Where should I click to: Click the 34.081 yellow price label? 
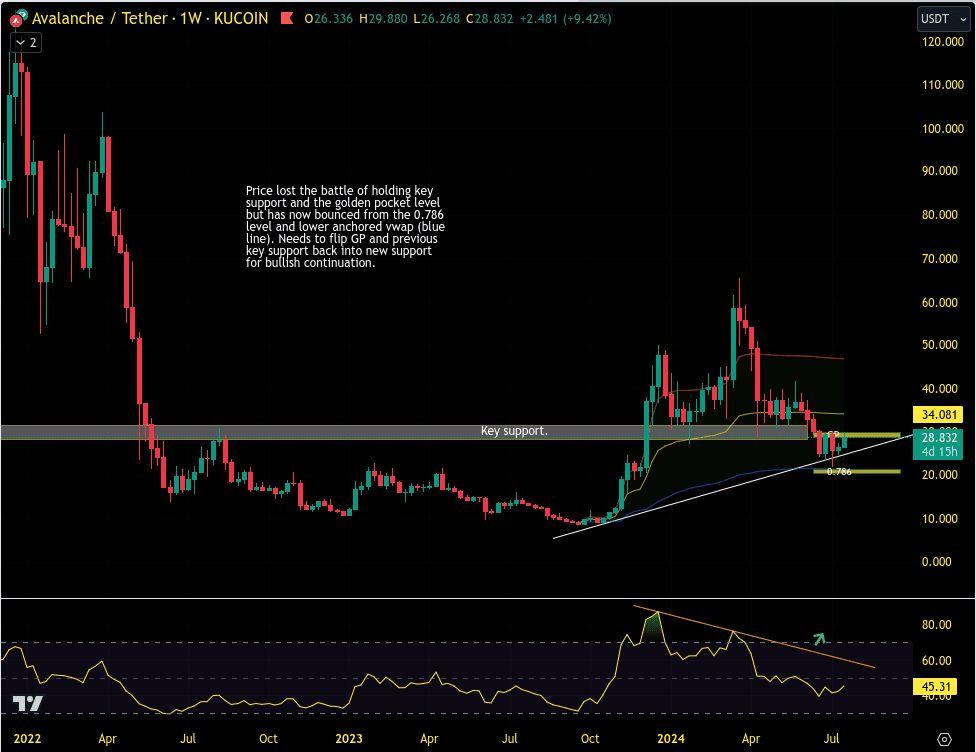coord(938,415)
